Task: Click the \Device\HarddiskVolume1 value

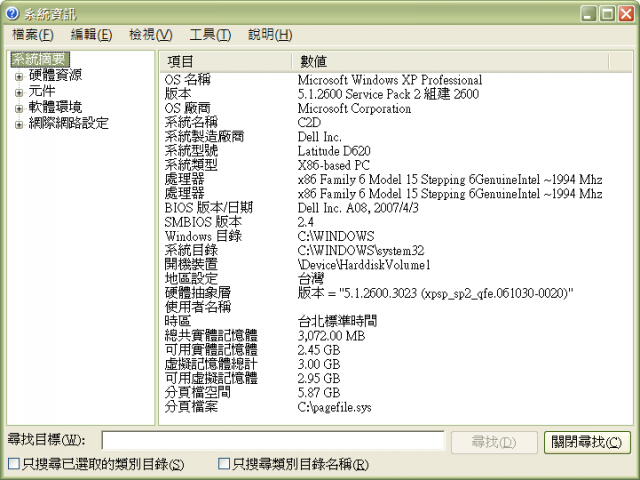Action: [x=364, y=264]
